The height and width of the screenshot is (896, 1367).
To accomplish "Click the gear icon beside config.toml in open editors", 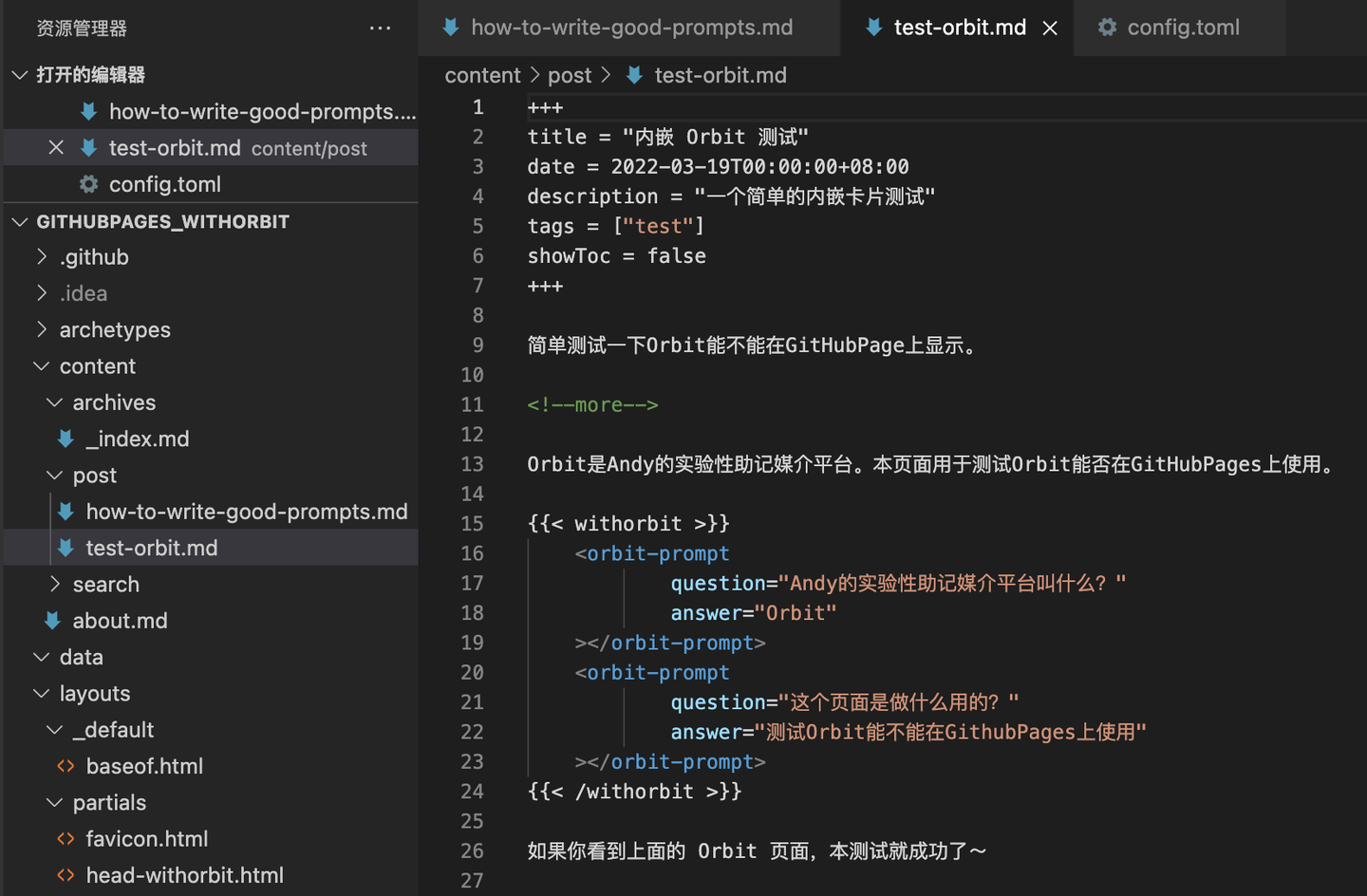I will click(88, 184).
